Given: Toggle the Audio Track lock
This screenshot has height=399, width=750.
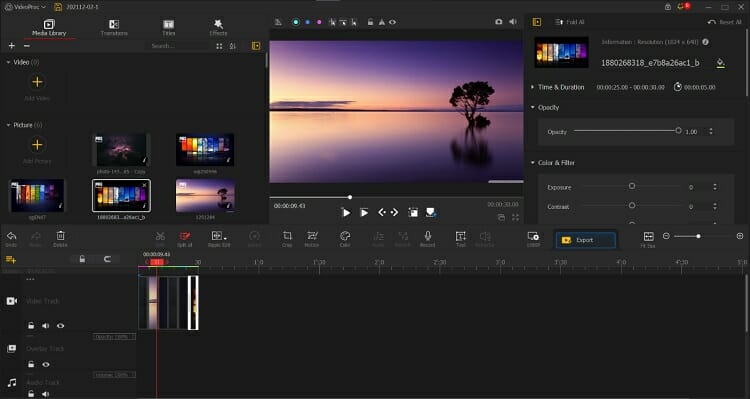Looking at the screenshot, I should pos(31,394).
